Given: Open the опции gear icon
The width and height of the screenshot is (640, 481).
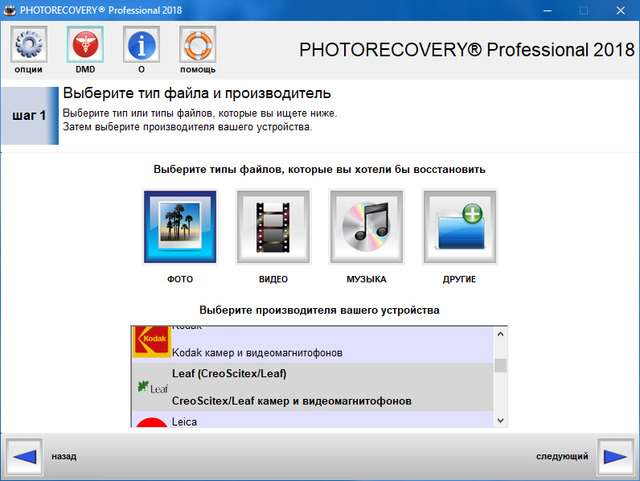Looking at the screenshot, I should [29, 44].
